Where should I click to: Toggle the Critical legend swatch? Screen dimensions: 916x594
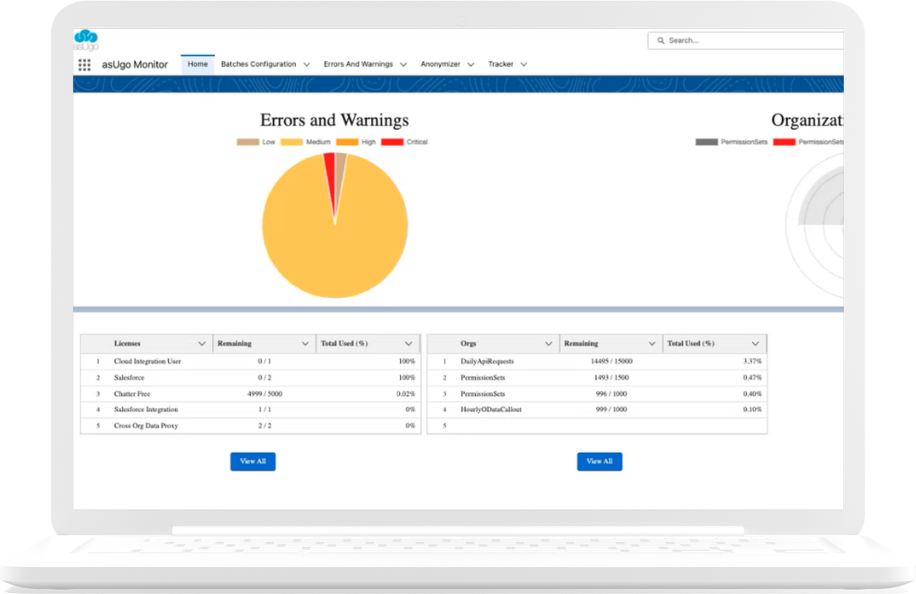tap(392, 142)
